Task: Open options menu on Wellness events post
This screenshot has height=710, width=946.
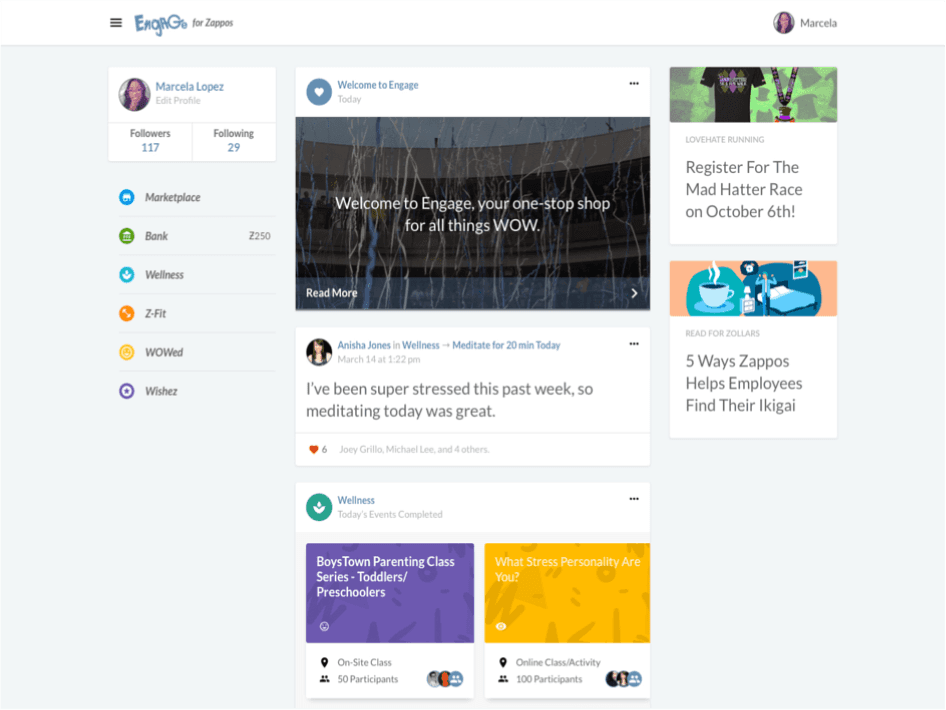Action: tap(634, 499)
